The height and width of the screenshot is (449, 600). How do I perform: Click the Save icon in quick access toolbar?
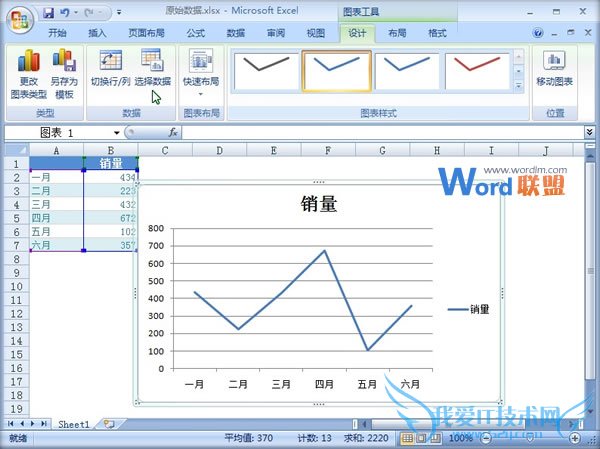coord(48,14)
